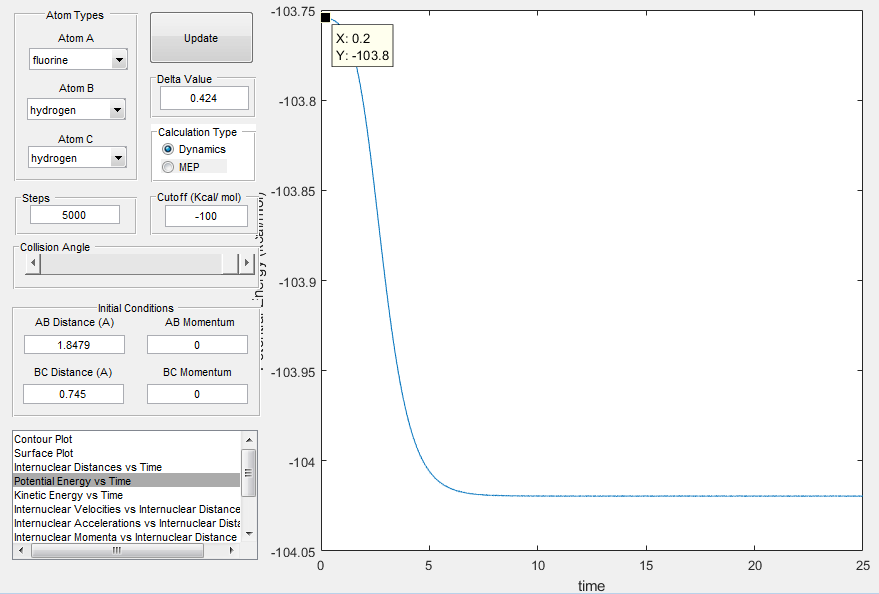This screenshot has height=594, width=879.
Task: Click the list horizontal scroll-left arrow
Action: (21, 551)
